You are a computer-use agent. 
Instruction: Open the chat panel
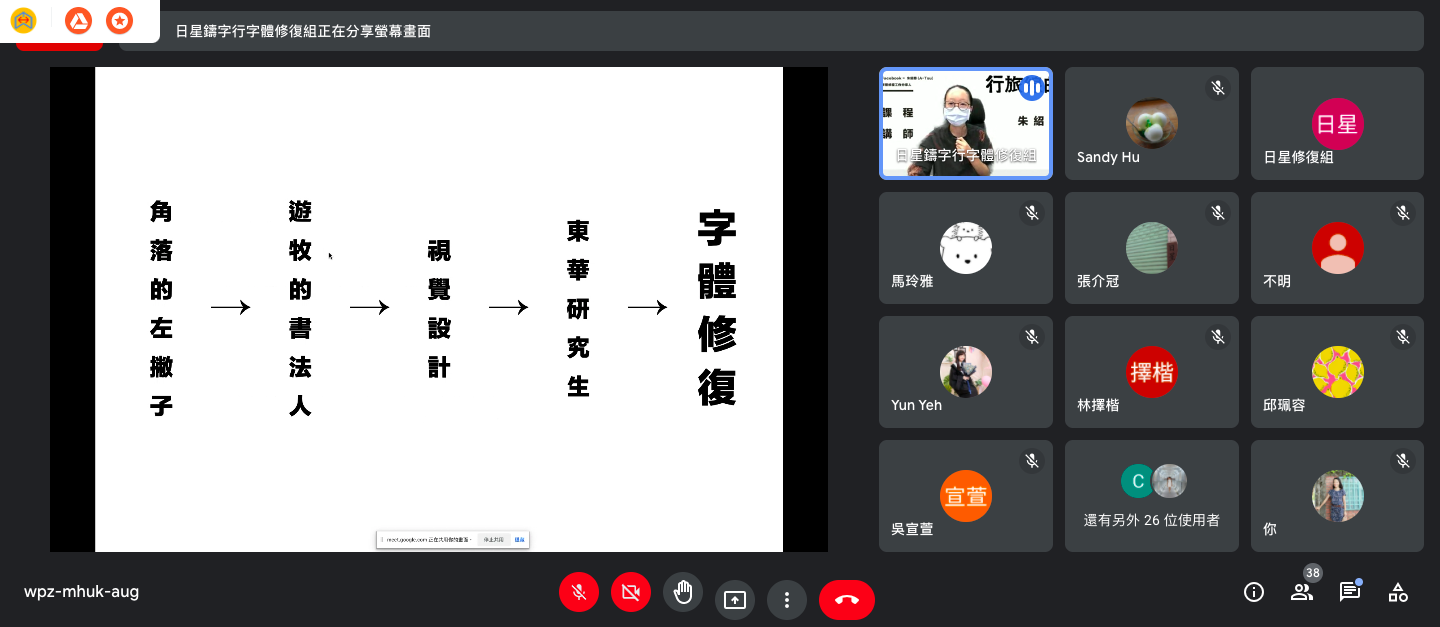click(1350, 592)
